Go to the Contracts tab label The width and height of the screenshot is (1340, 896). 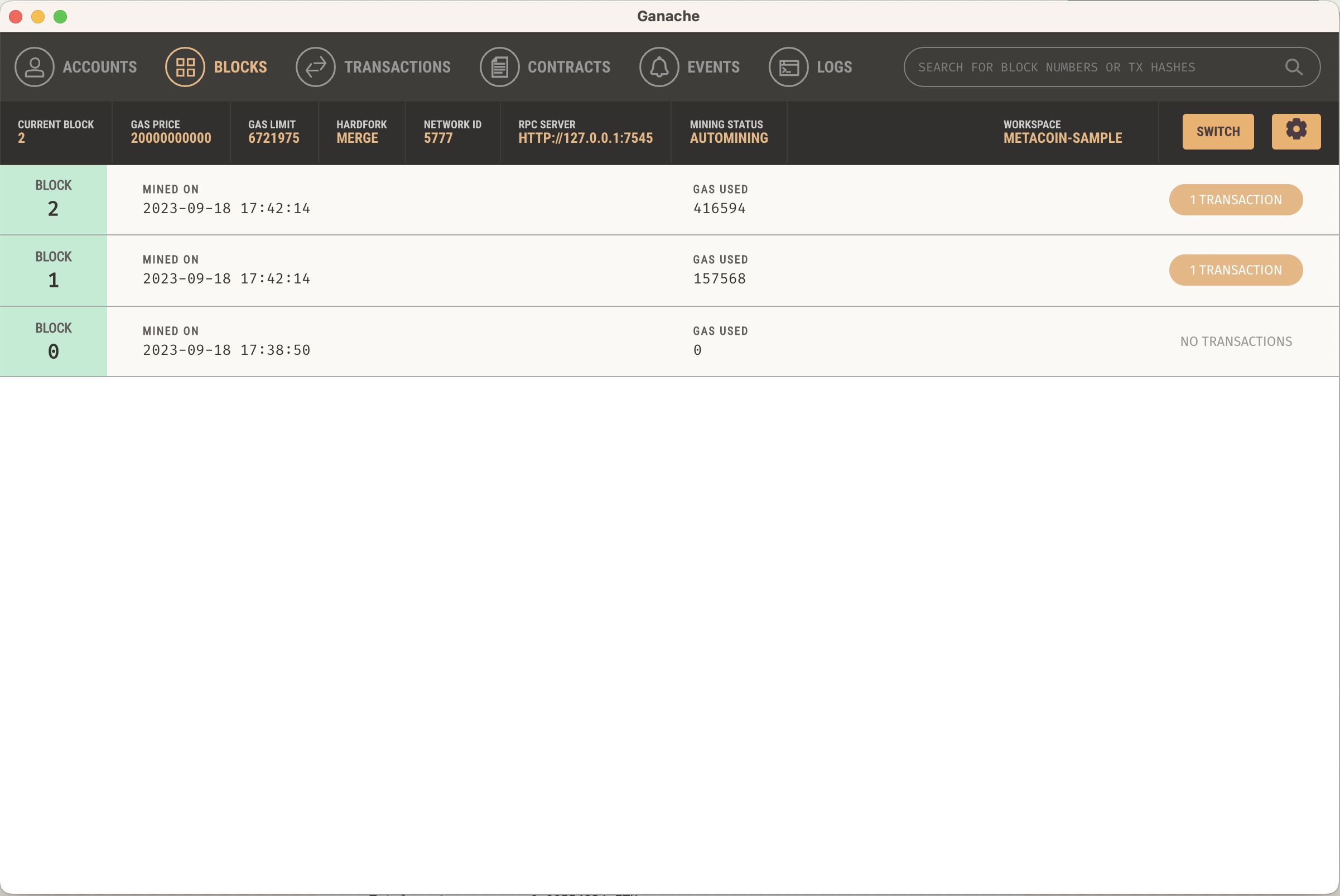point(568,67)
